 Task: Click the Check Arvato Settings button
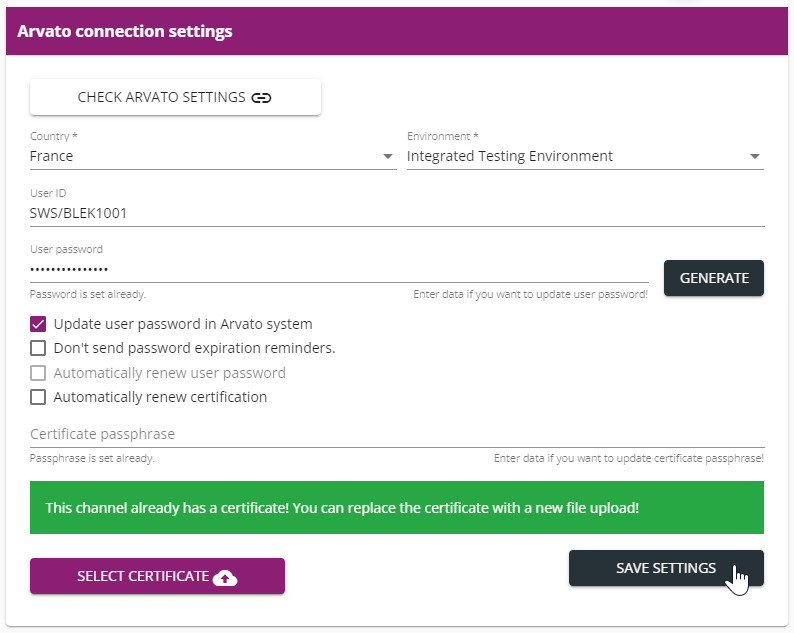pyautogui.click(x=175, y=97)
